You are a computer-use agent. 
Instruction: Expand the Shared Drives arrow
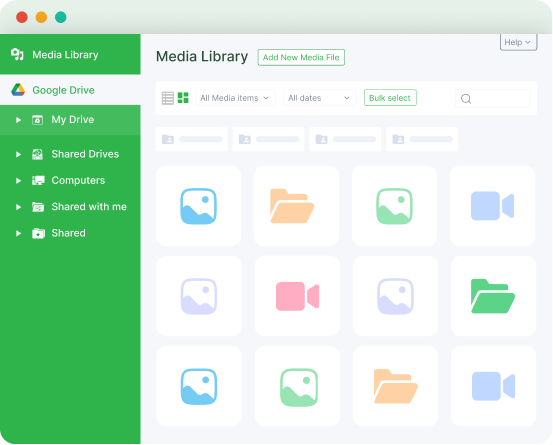pos(18,154)
